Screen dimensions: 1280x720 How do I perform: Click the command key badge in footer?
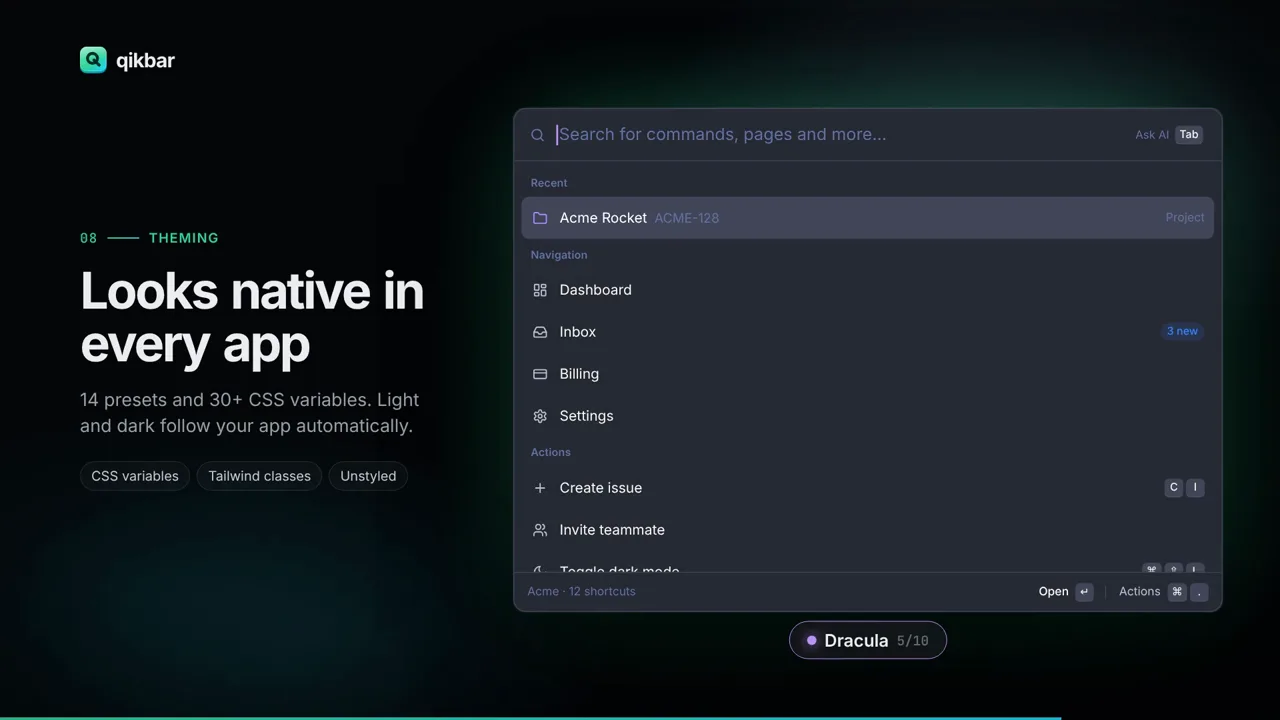point(1177,592)
